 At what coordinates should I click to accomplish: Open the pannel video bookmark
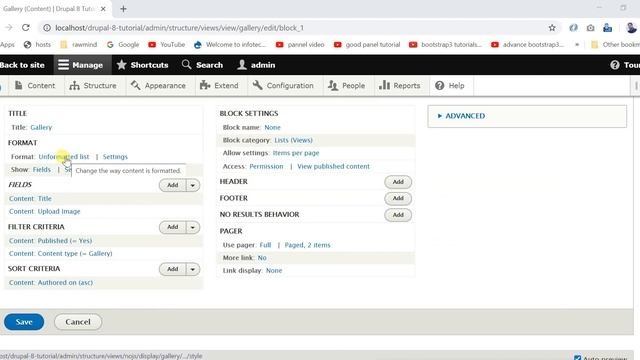coord(300,44)
